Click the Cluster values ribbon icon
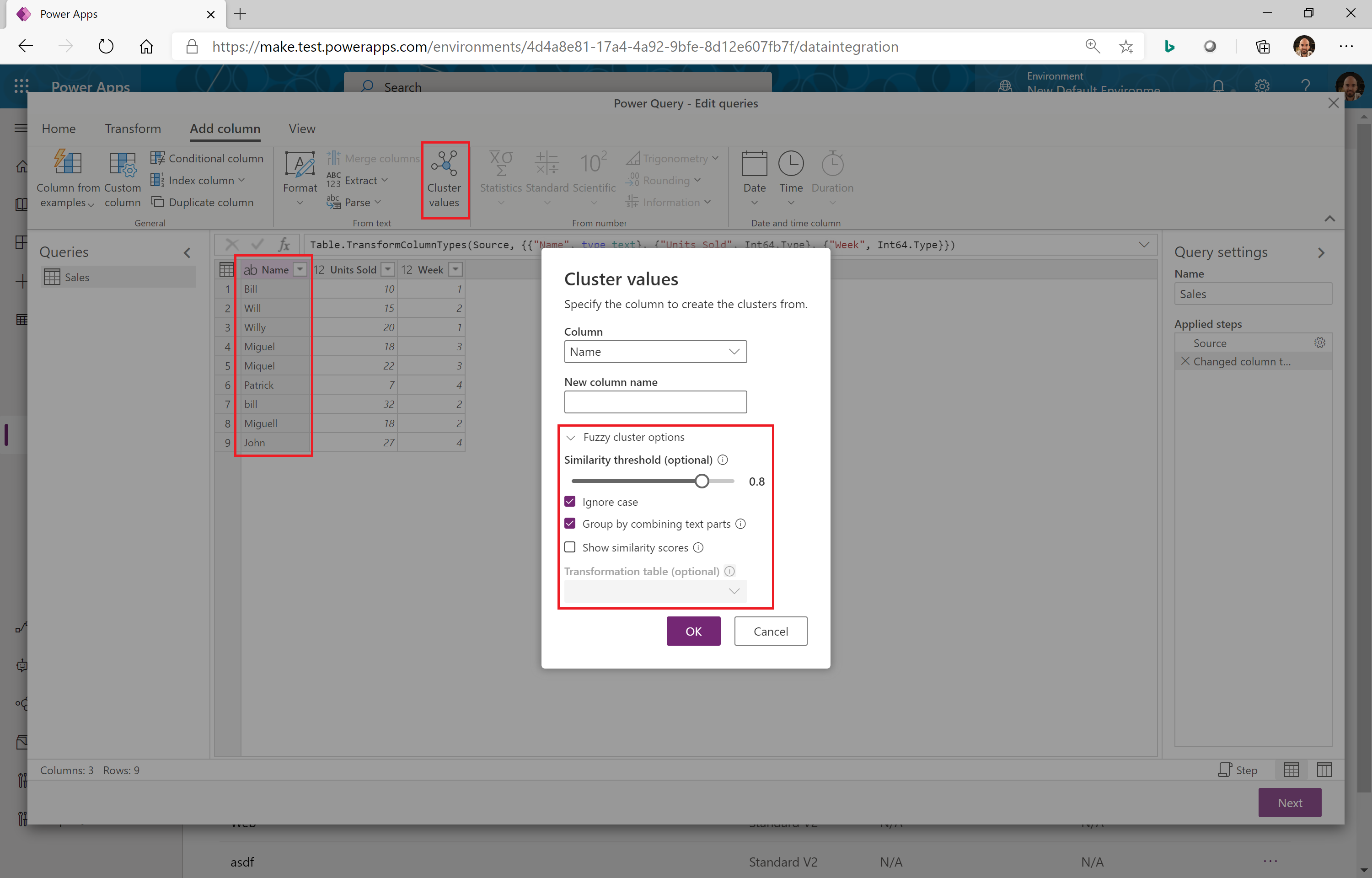The height and width of the screenshot is (878, 1372). (444, 165)
